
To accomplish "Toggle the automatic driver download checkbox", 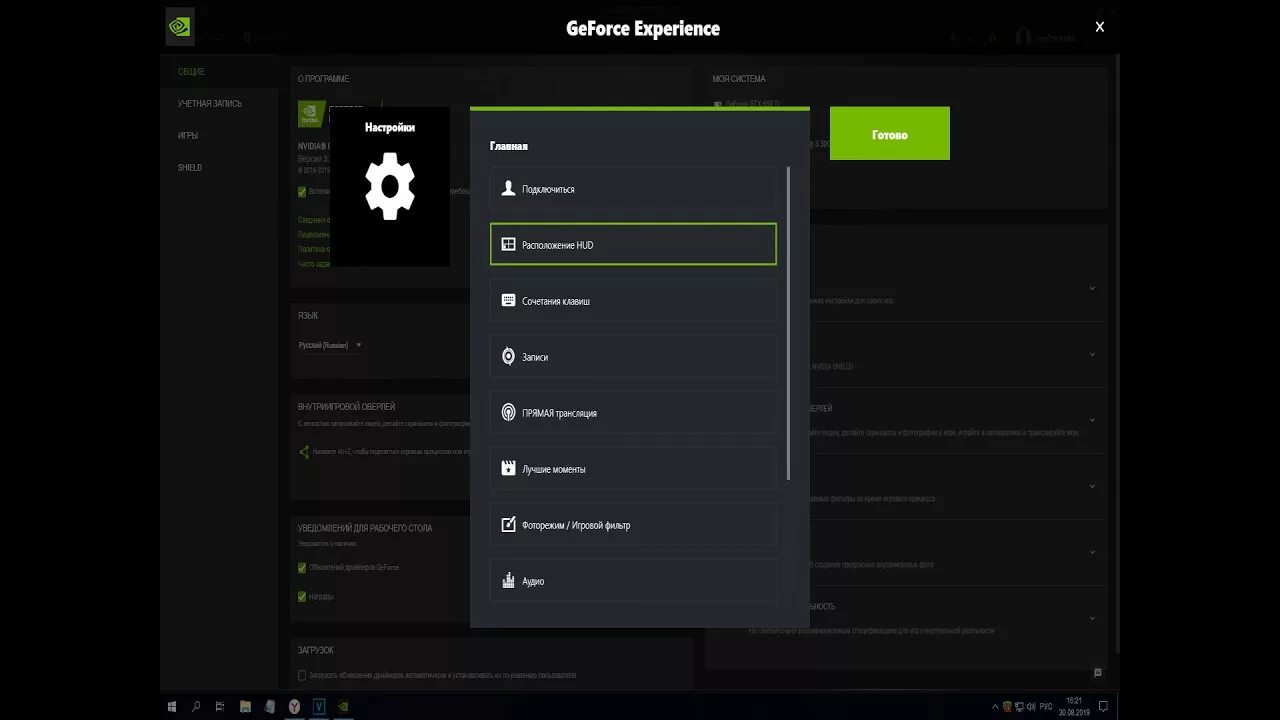I will click(302, 675).
